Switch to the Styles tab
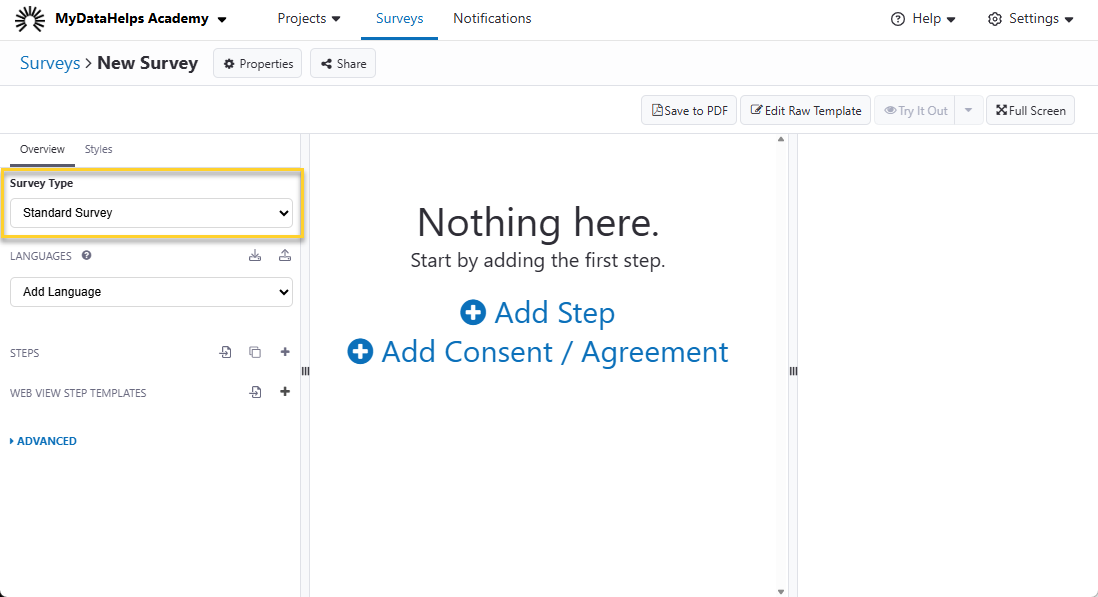Viewport: 1098px width, 597px height. pyautogui.click(x=98, y=149)
